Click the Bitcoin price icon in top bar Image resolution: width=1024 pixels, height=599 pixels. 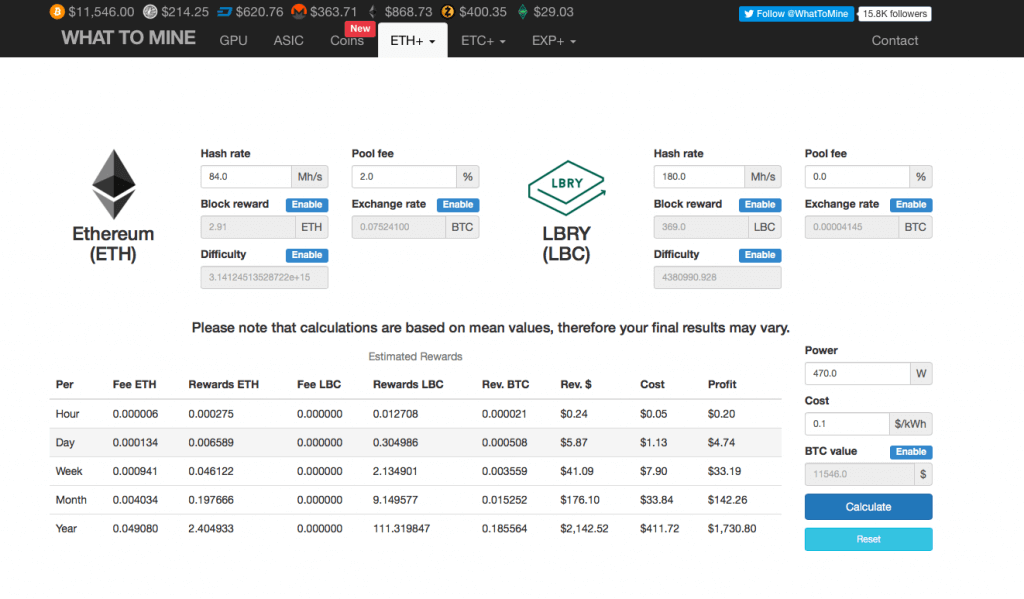point(56,12)
